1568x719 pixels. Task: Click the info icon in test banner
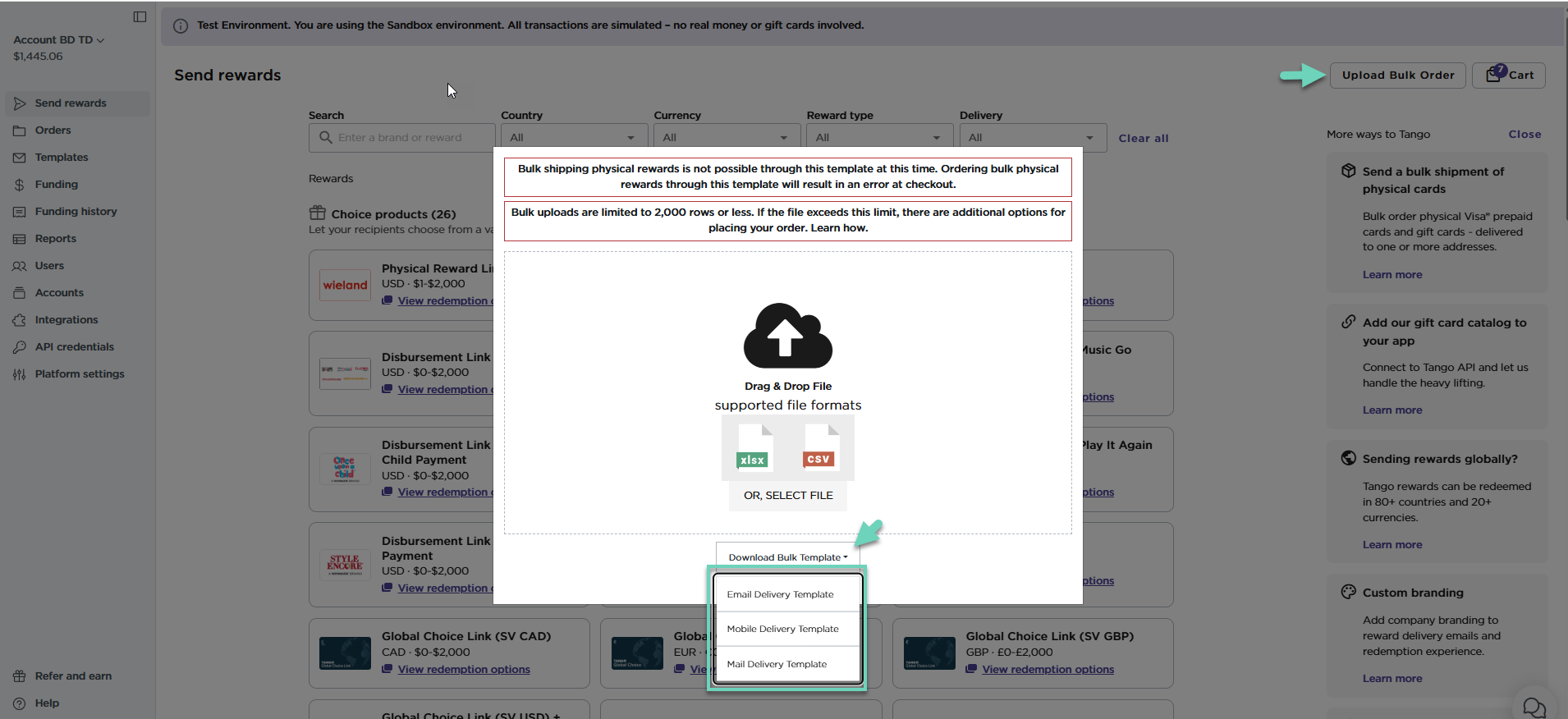(x=181, y=25)
